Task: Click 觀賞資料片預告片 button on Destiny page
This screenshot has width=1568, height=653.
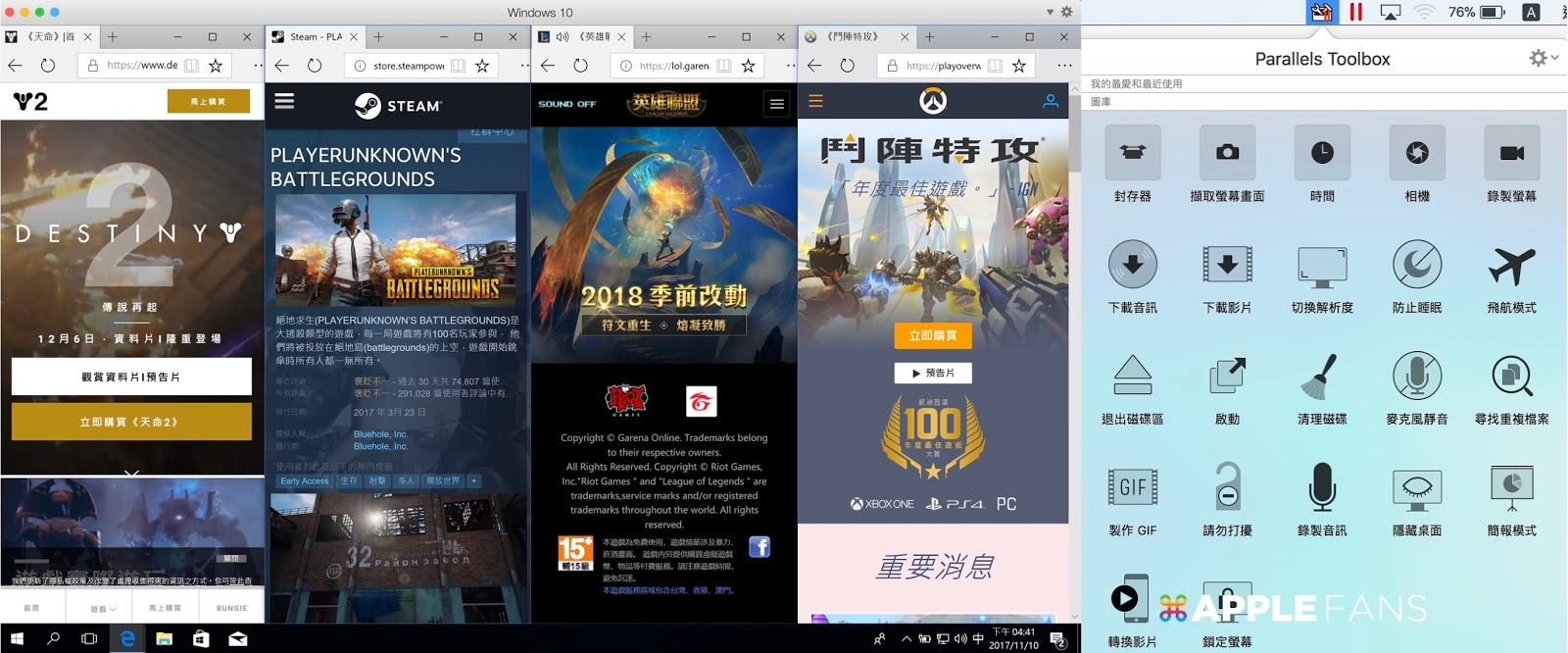Action: pyautogui.click(x=131, y=377)
